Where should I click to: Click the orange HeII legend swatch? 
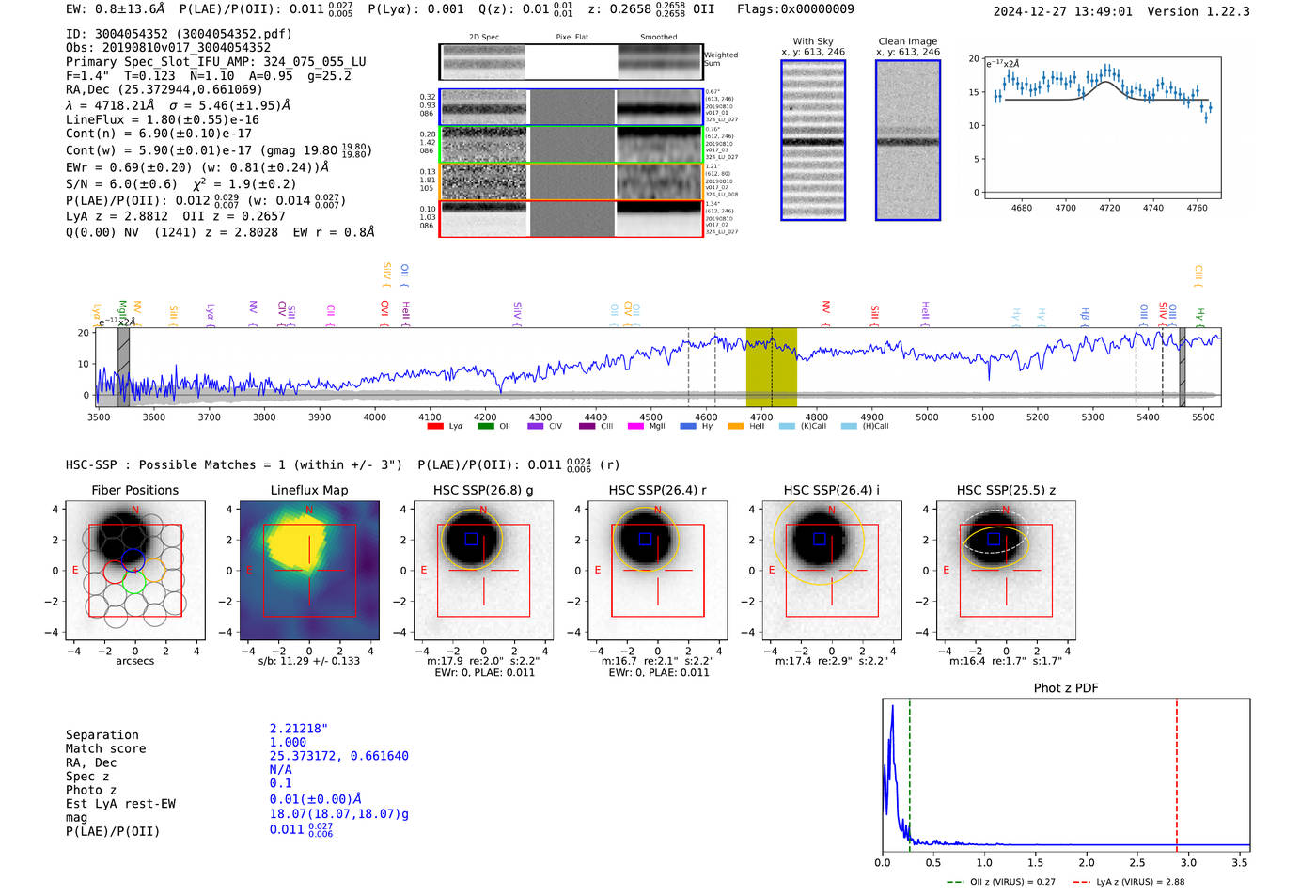735,426
